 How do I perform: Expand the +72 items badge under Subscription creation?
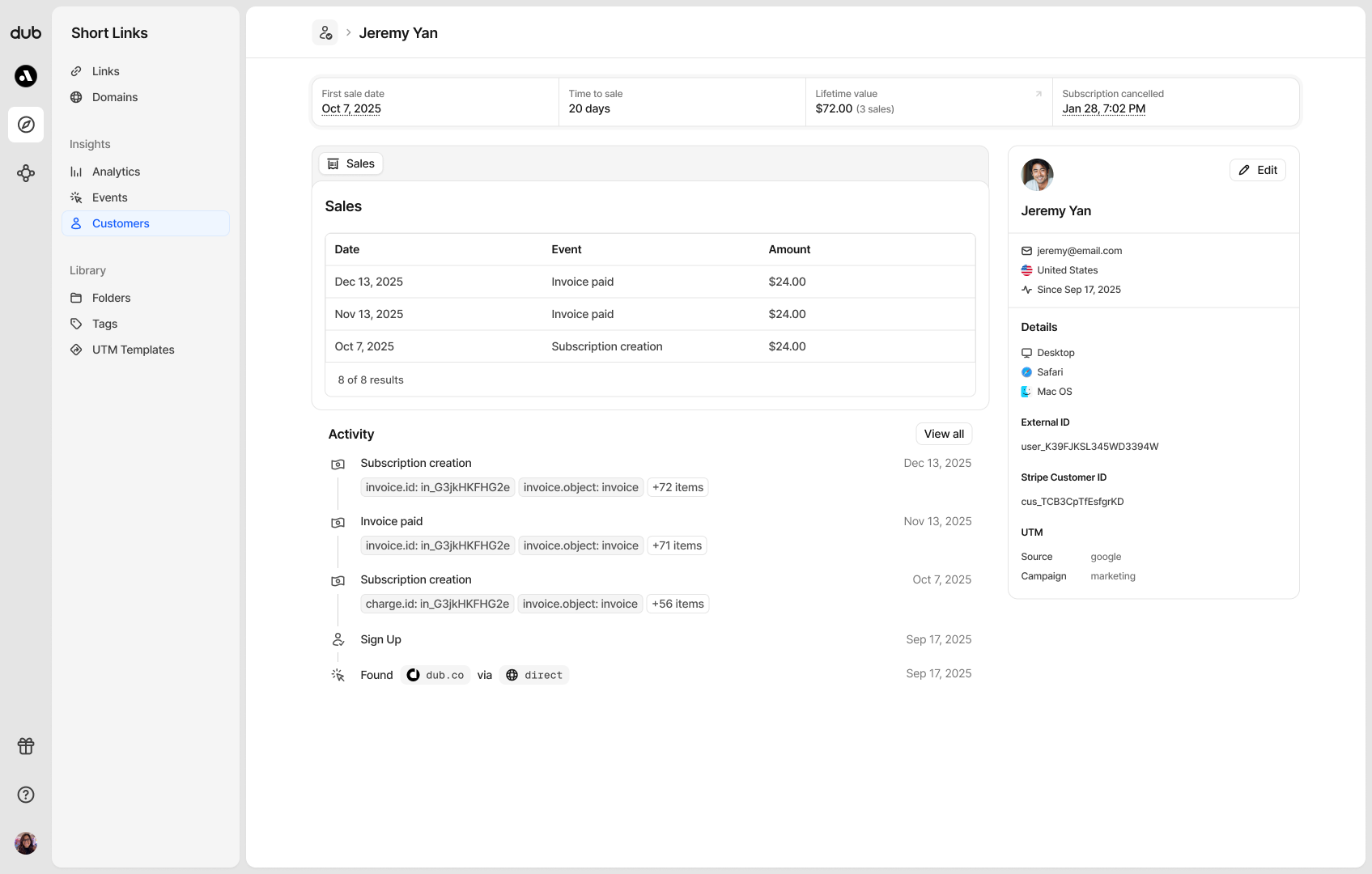click(678, 486)
